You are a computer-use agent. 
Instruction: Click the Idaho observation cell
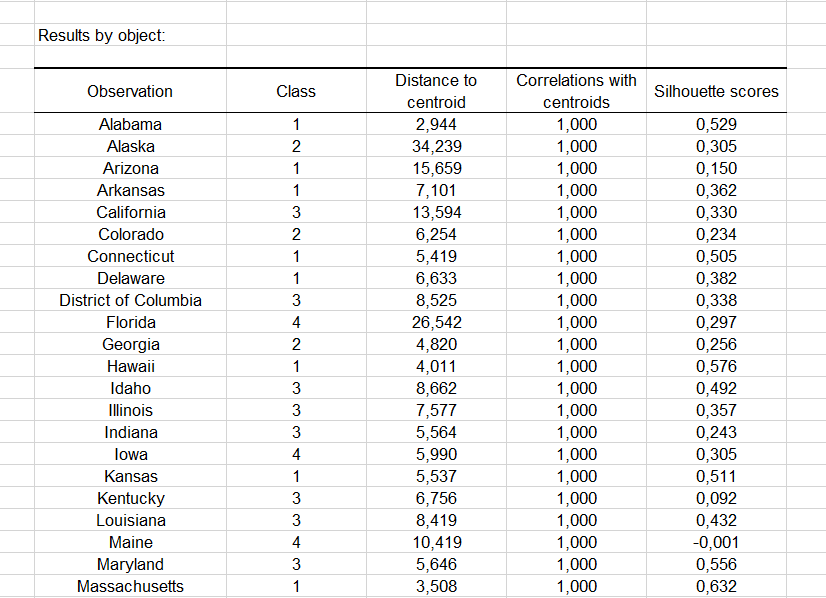pos(130,389)
